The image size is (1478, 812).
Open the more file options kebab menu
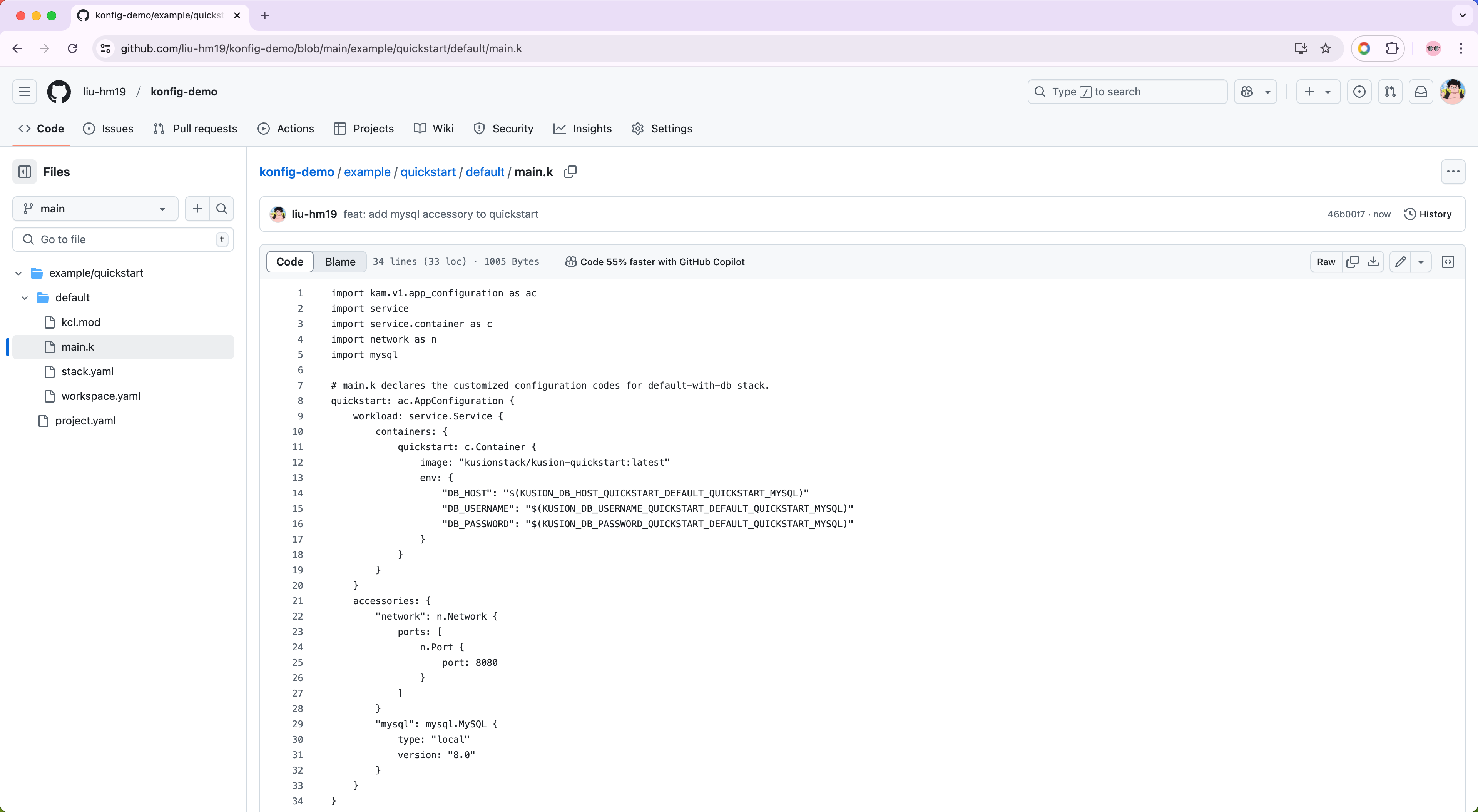point(1453,172)
